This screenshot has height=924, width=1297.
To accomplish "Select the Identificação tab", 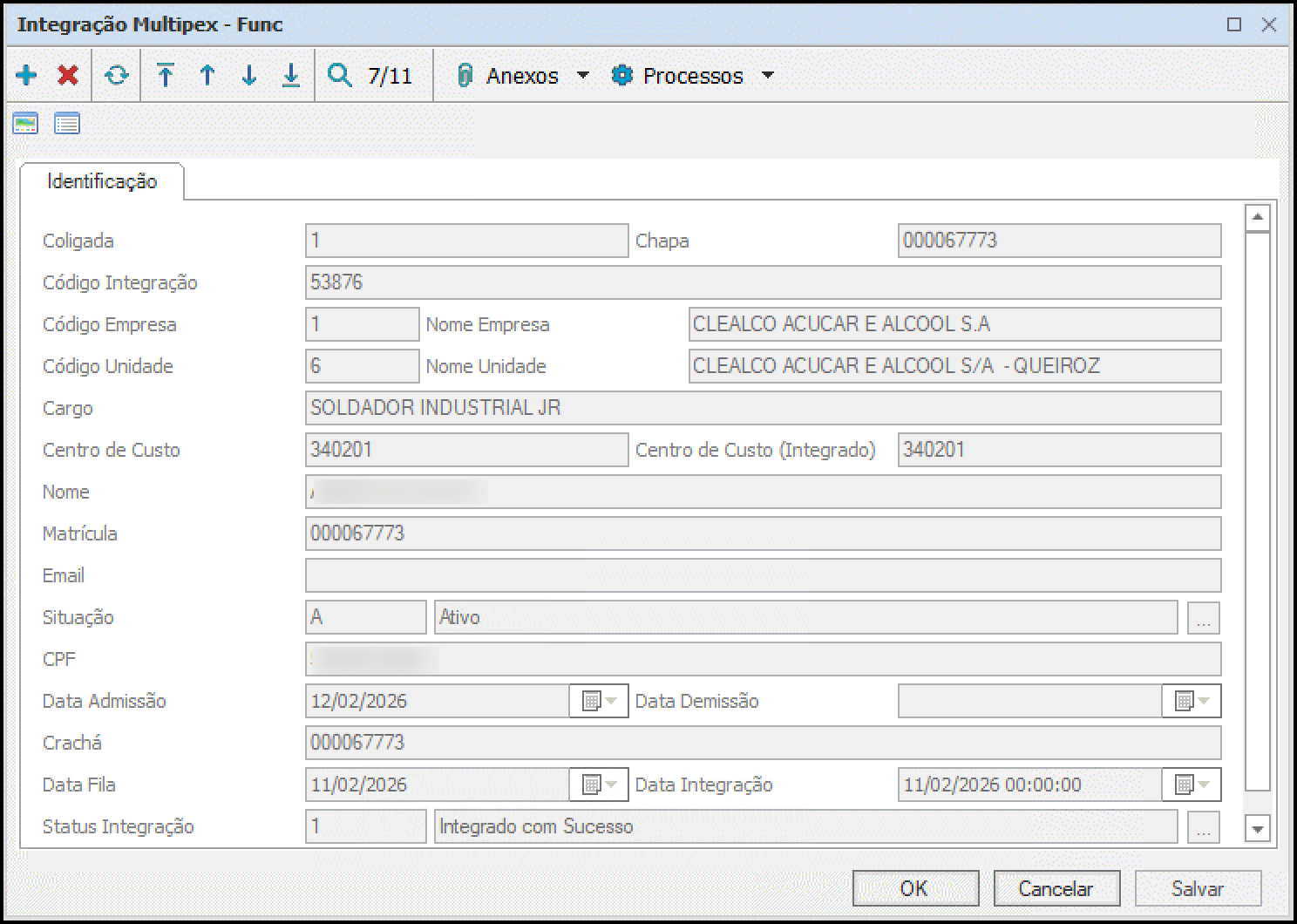I will click(x=102, y=181).
